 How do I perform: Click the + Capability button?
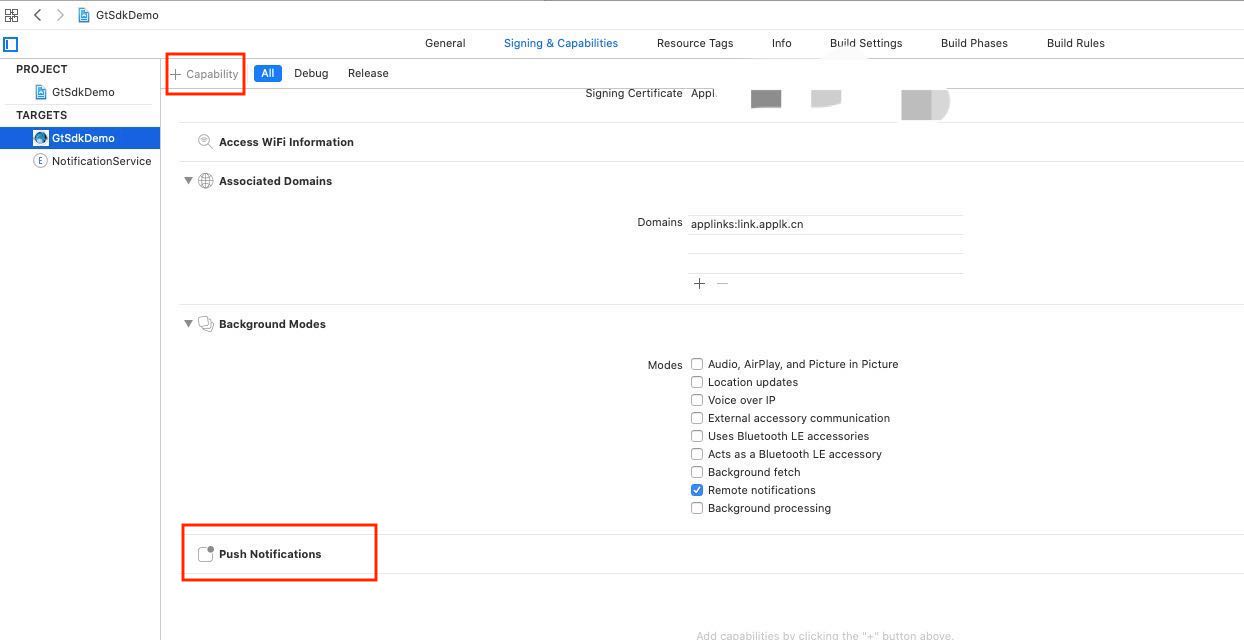click(205, 74)
